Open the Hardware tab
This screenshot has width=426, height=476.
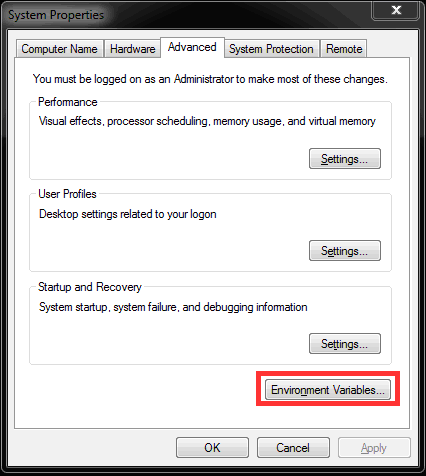[132, 49]
